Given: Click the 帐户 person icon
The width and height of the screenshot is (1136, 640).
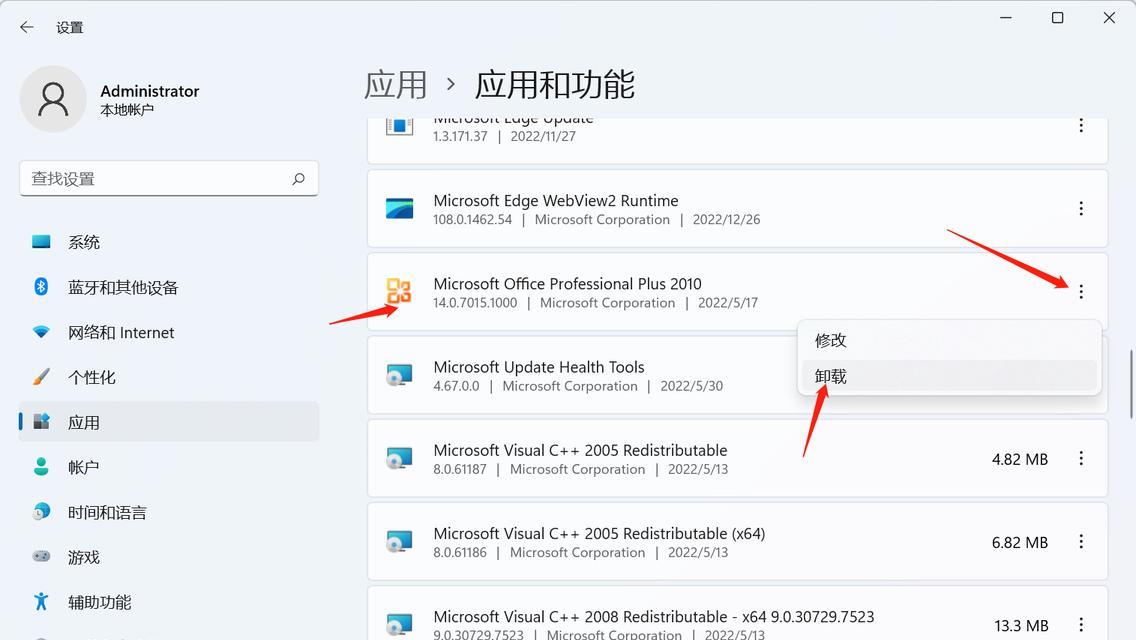Looking at the screenshot, I should pos(41,467).
